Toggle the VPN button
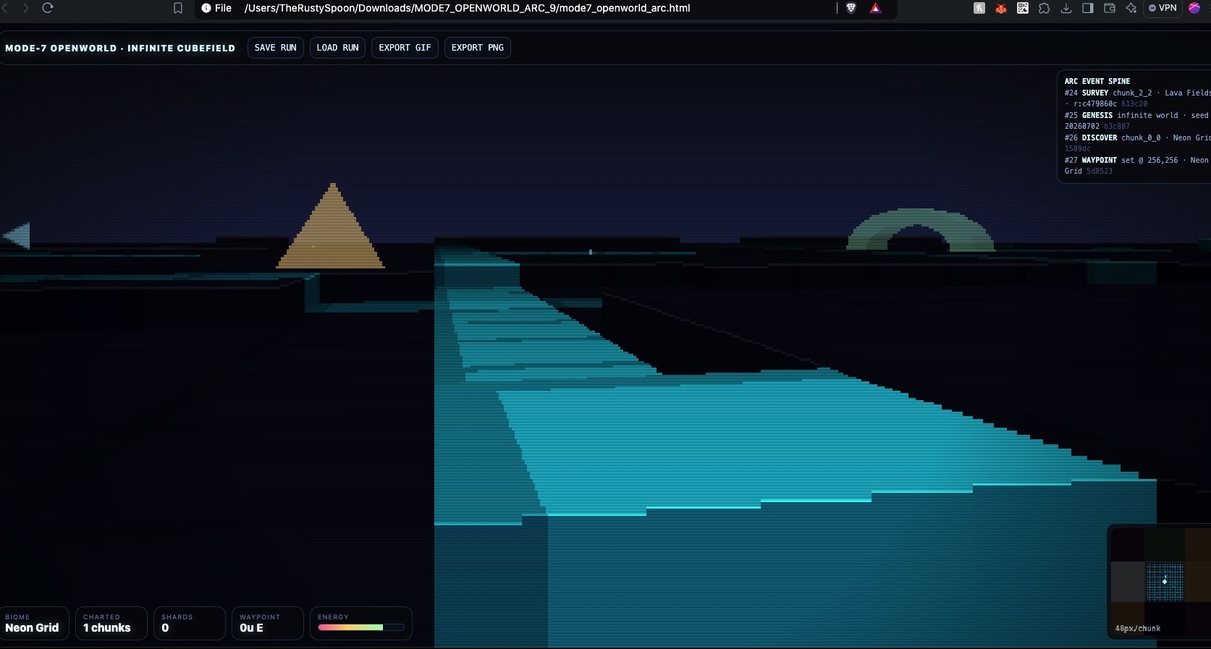 [1162, 8]
